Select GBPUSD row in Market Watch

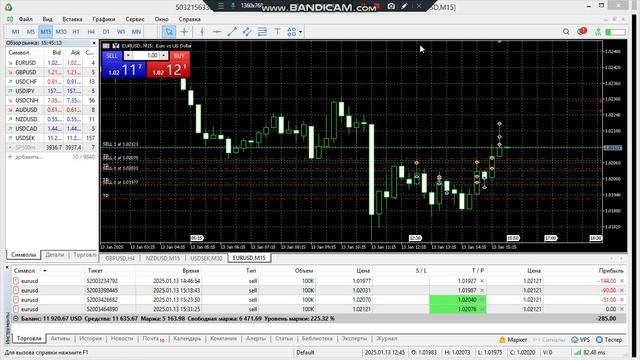(x=51, y=72)
